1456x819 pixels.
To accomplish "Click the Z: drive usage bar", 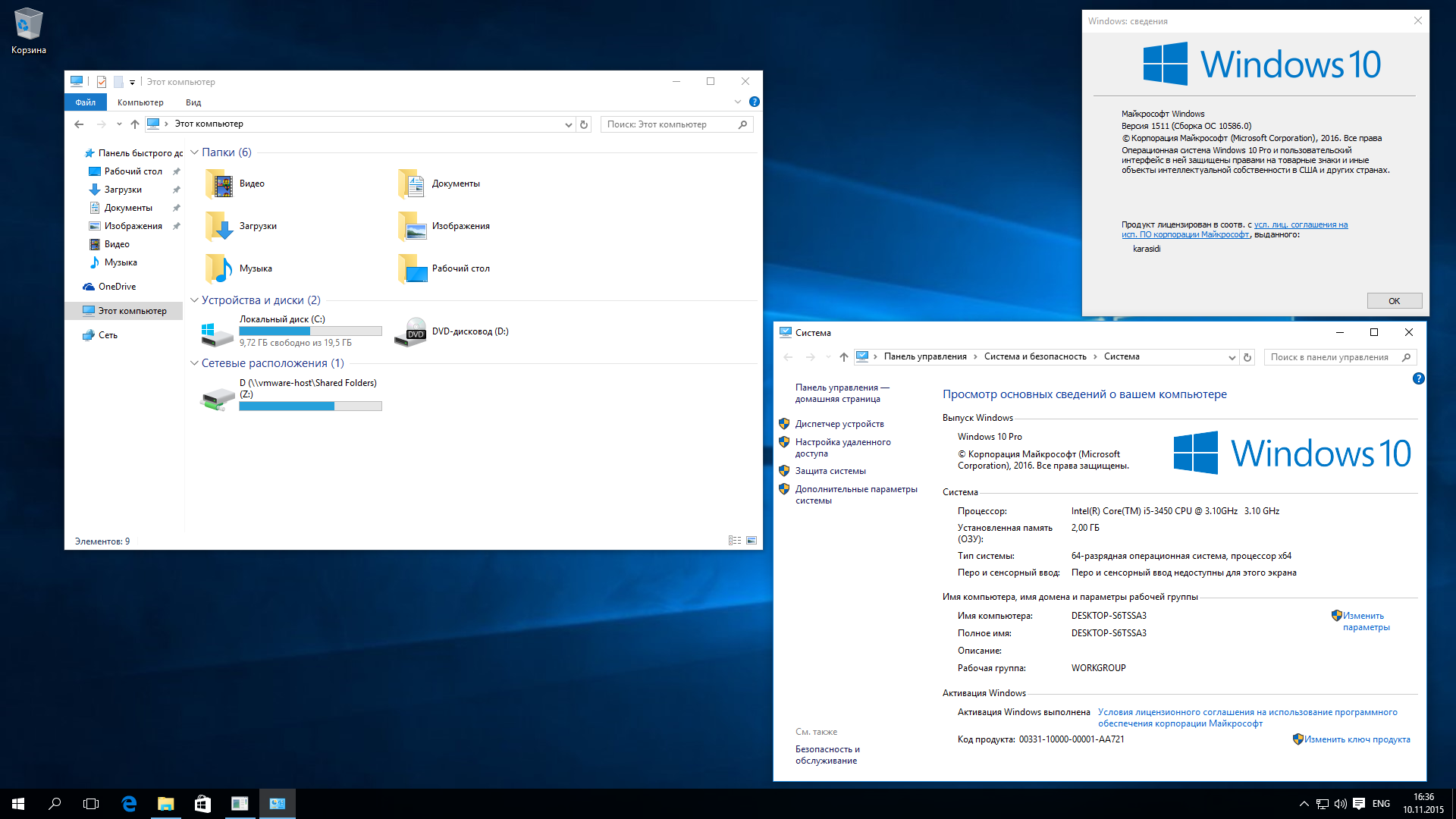I will coord(310,406).
